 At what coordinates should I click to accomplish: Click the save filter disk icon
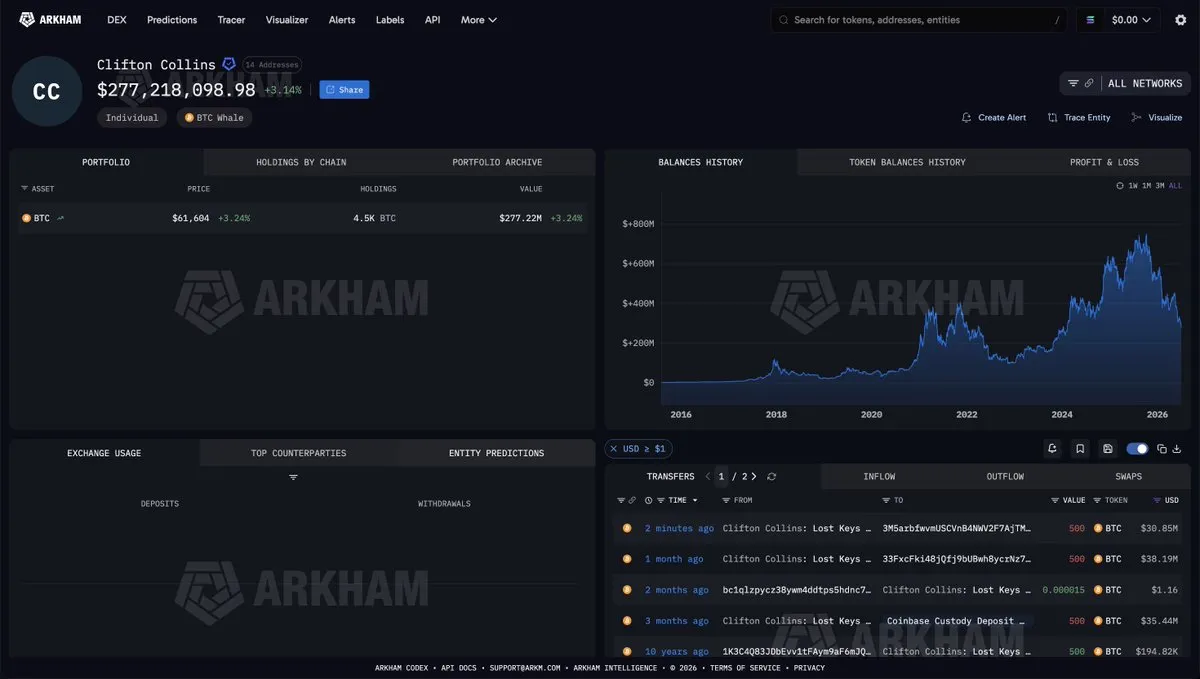click(1108, 449)
